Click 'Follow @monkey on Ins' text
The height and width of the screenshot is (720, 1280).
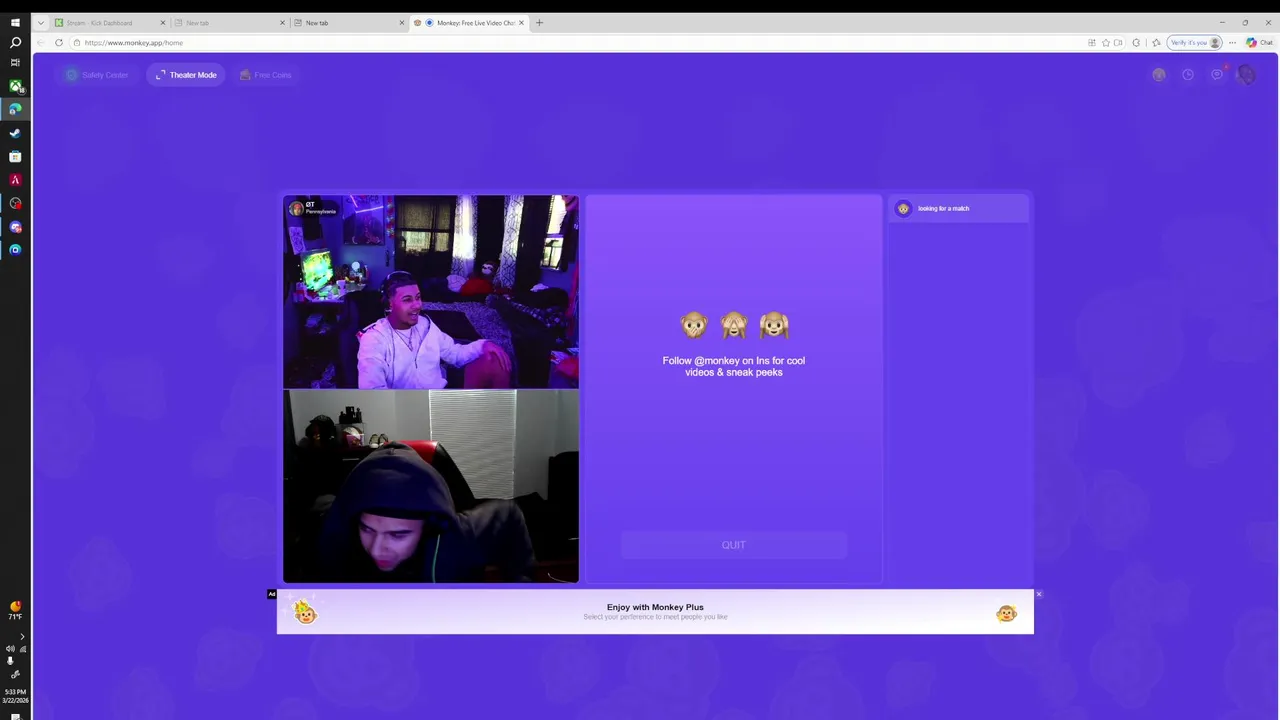click(733, 366)
